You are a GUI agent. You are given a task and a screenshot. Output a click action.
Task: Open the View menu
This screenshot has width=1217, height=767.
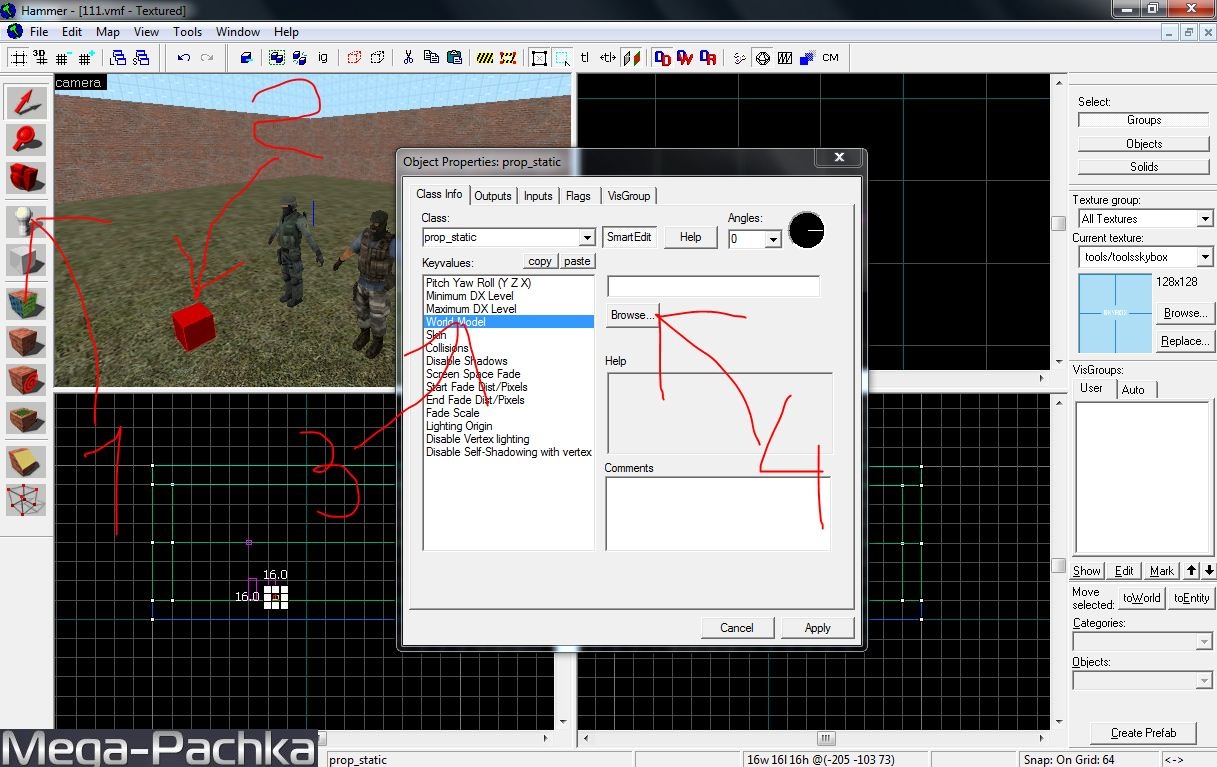pyautogui.click(x=146, y=32)
